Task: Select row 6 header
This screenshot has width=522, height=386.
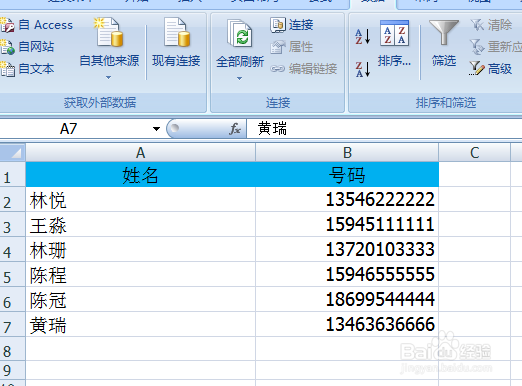Action: (12, 299)
